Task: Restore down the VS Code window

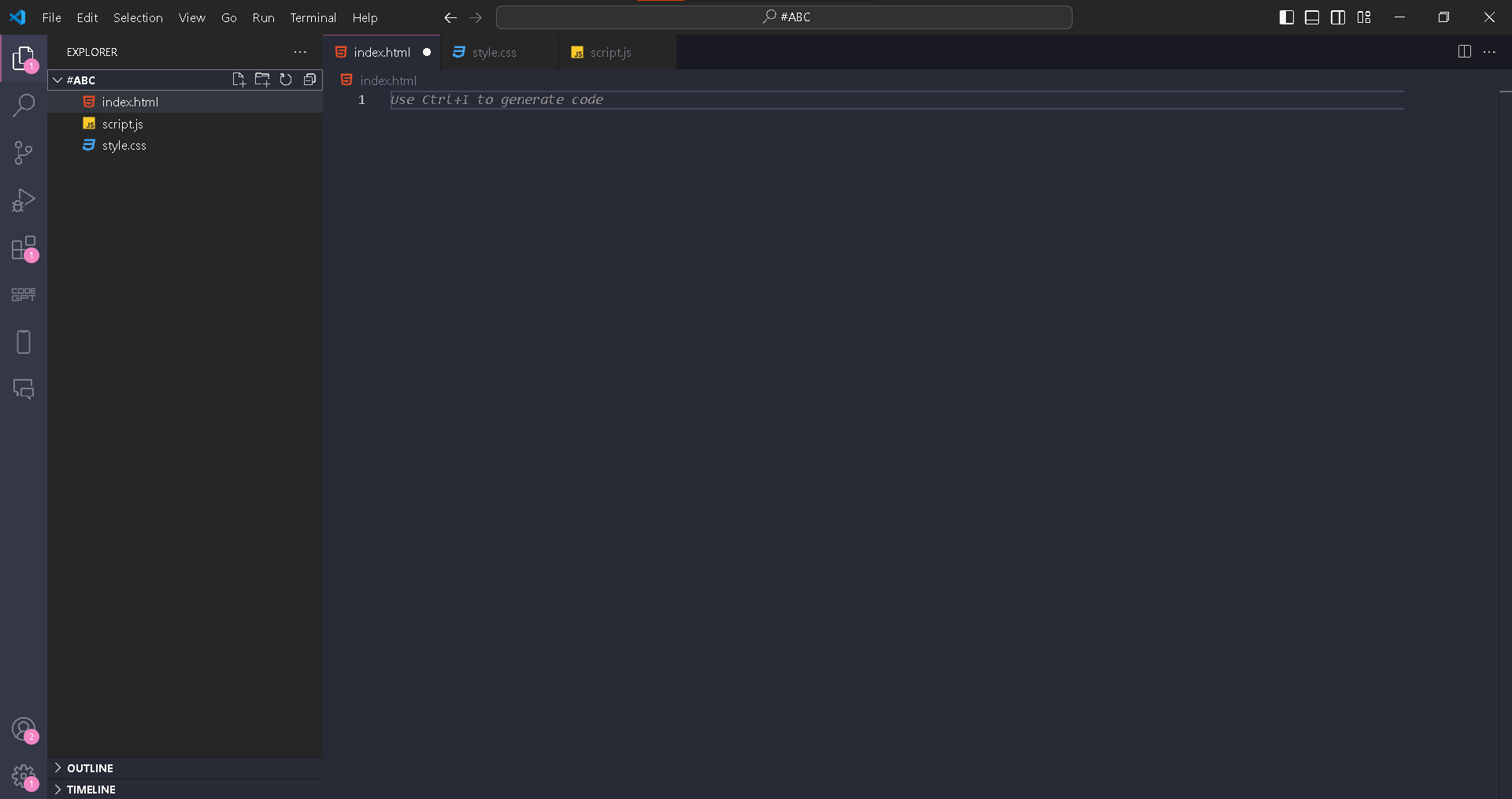Action: tap(1443, 17)
